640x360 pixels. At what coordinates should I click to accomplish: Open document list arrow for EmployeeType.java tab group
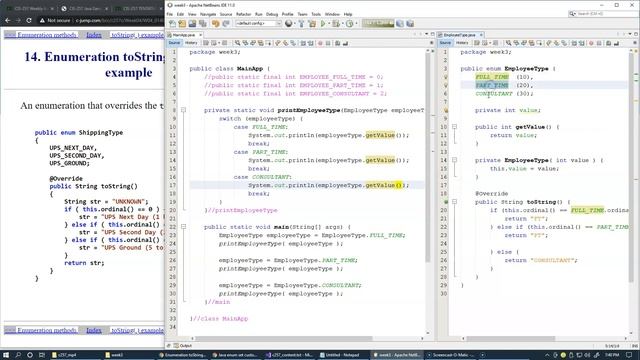(x=630, y=34)
